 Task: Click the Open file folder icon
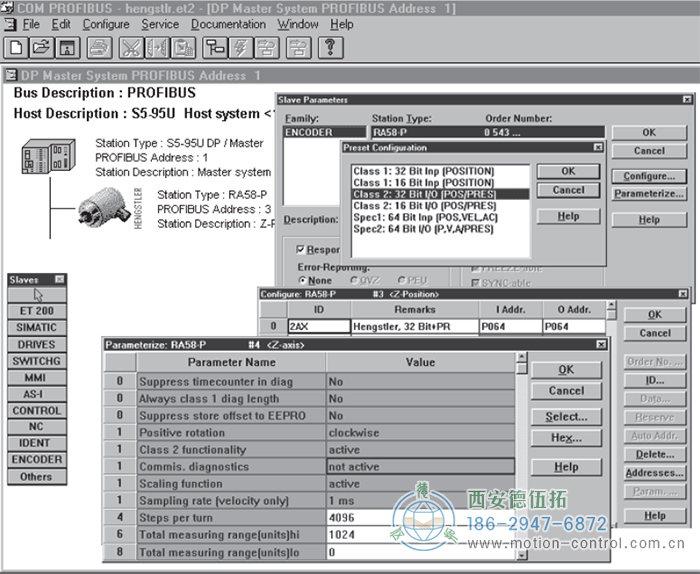[40, 47]
